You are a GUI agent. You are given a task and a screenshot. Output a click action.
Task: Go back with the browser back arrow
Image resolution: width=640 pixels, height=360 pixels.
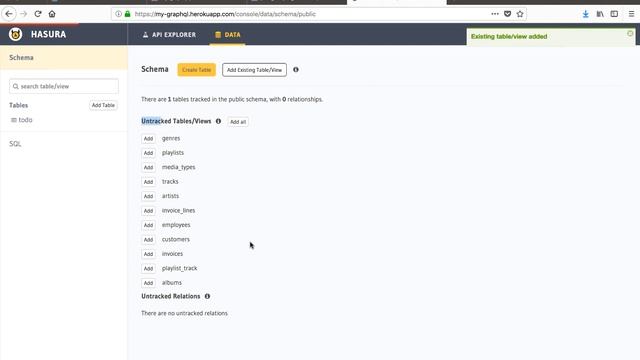click(9, 14)
